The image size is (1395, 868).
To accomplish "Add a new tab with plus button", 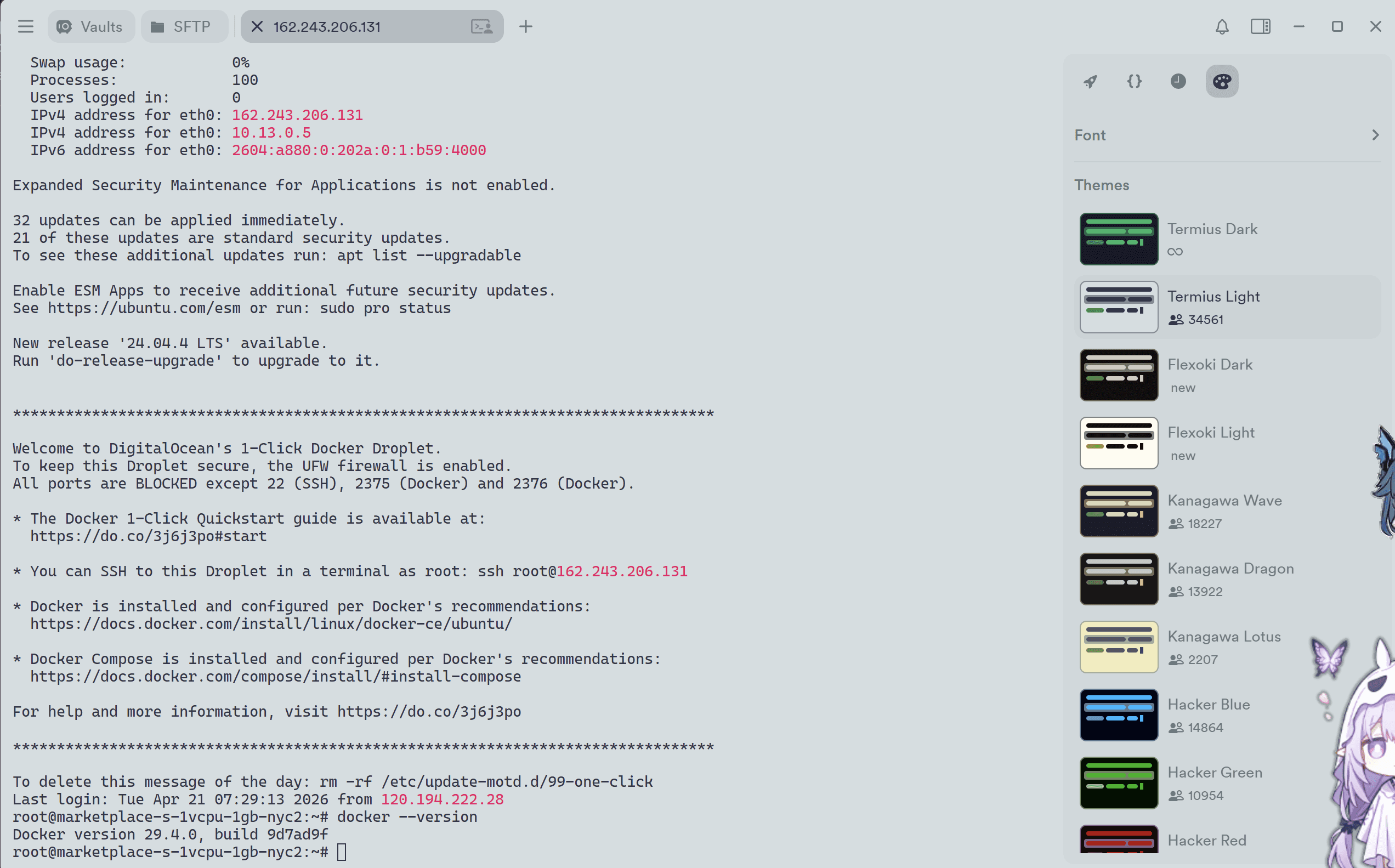I will click(525, 26).
